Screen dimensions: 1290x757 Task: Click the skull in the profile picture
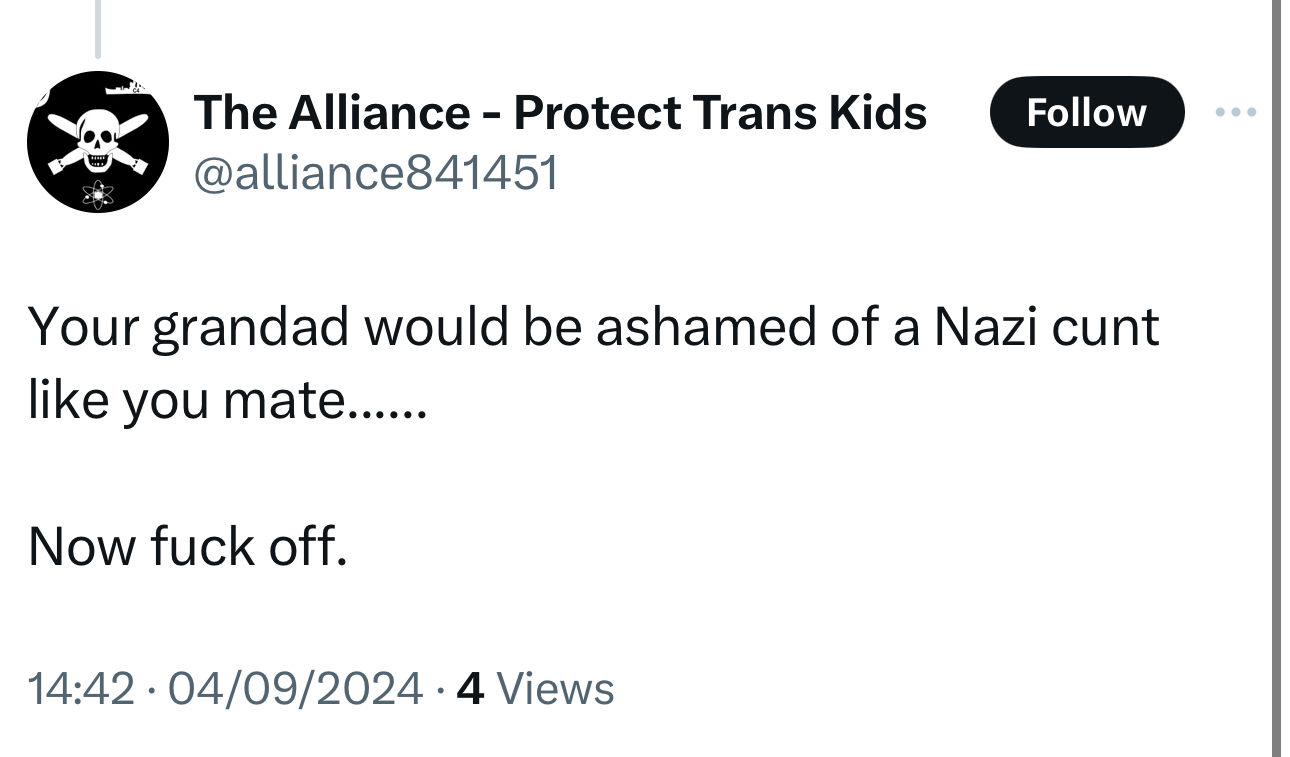pos(97,137)
